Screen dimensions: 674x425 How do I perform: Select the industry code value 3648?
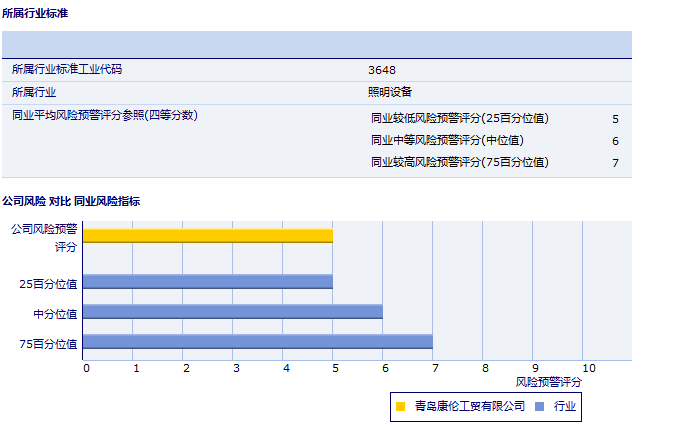pos(381,70)
